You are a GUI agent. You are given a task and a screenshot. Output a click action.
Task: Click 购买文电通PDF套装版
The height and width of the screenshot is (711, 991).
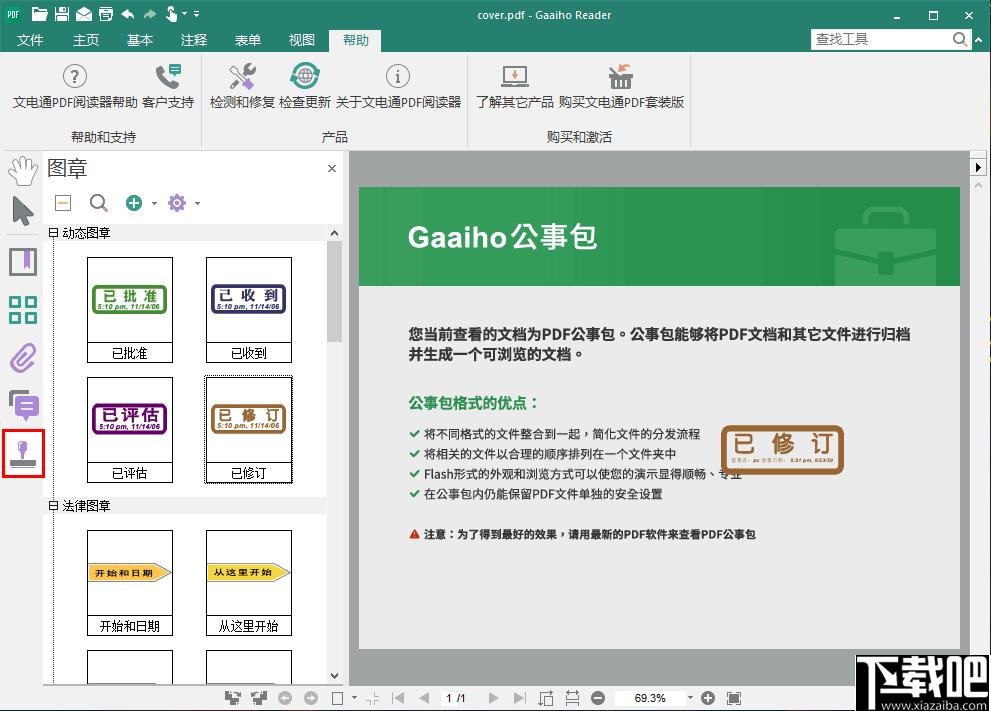tap(621, 86)
